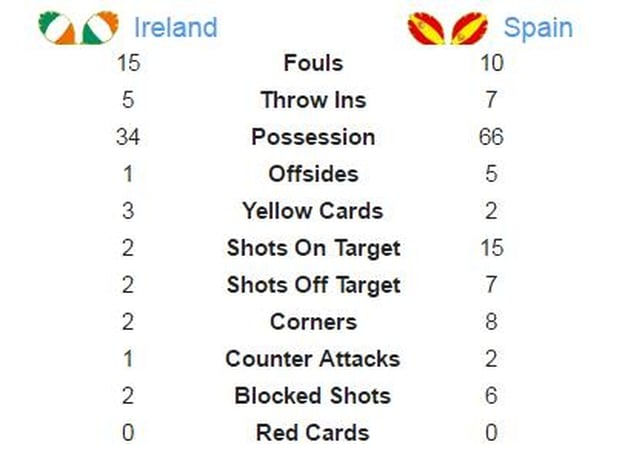This screenshot has height=453, width=642.
Task: Click the Red Cards label
Action: click(313, 433)
